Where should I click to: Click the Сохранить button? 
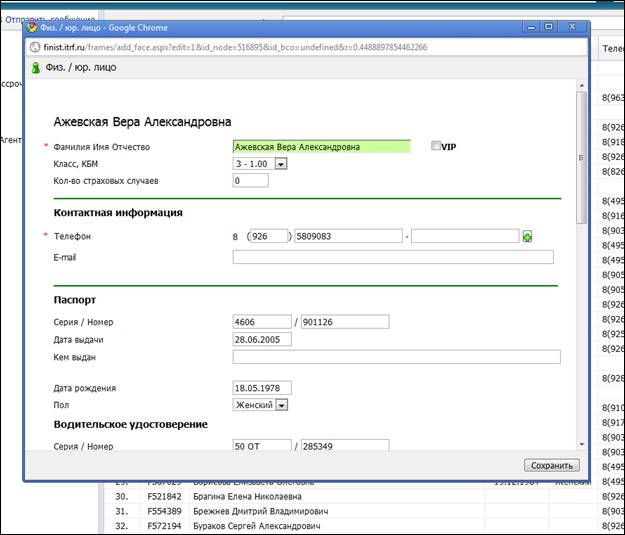click(x=552, y=466)
